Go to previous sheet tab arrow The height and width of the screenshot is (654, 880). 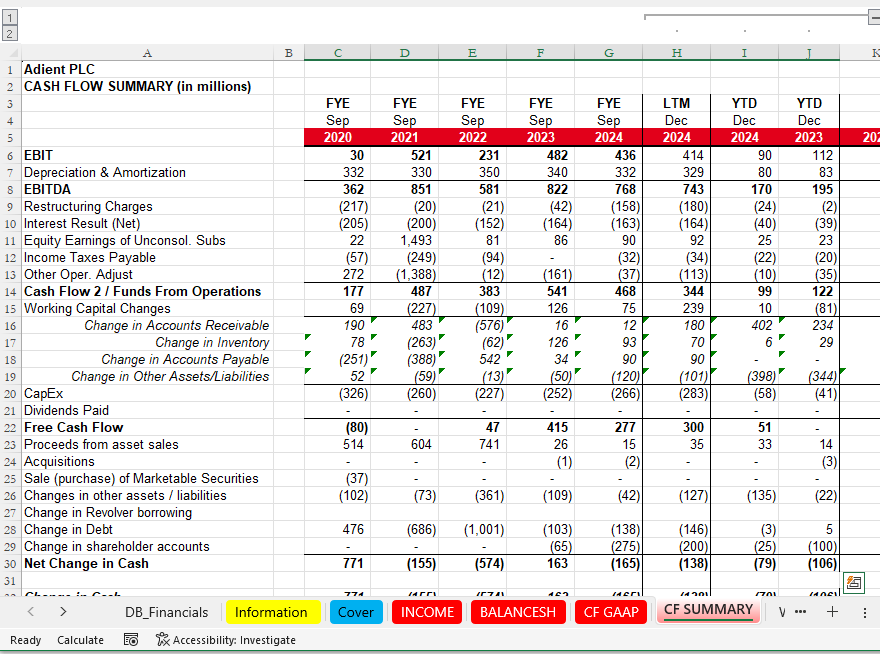click(x=31, y=611)
